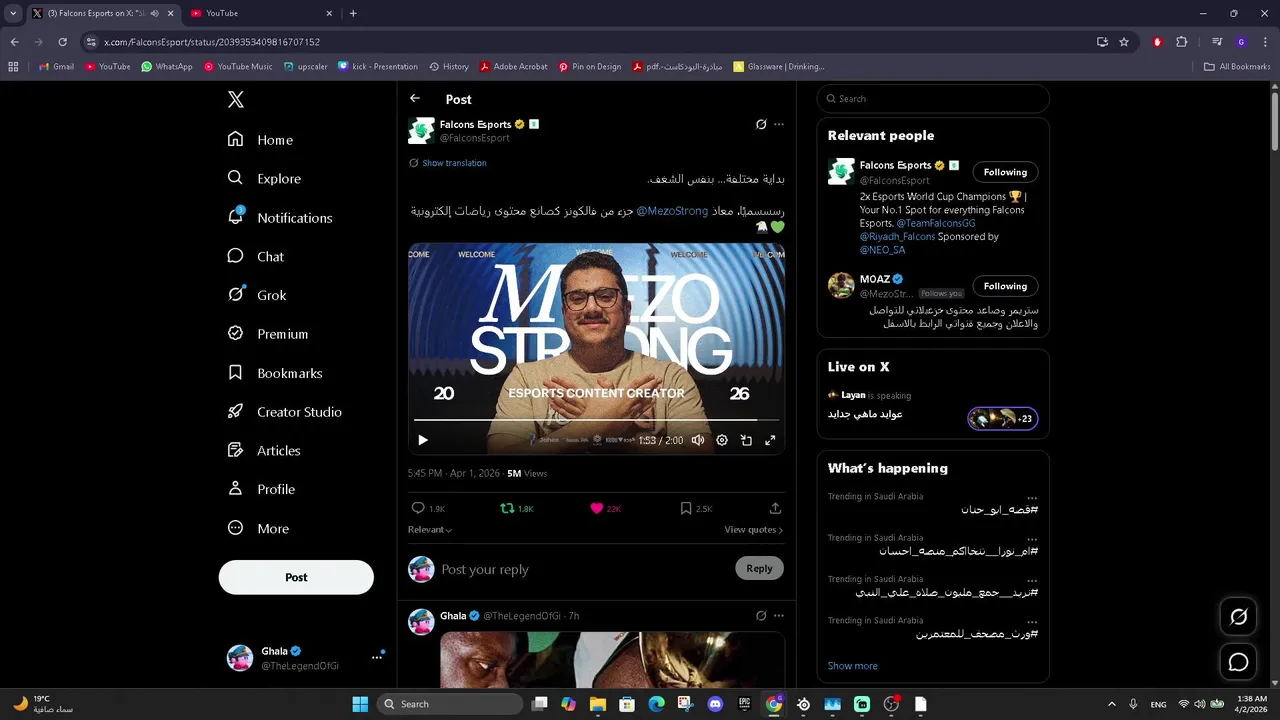Click the gray Reply button
1280x720 pixels.
pyautogui.click(x=759, y=568)
